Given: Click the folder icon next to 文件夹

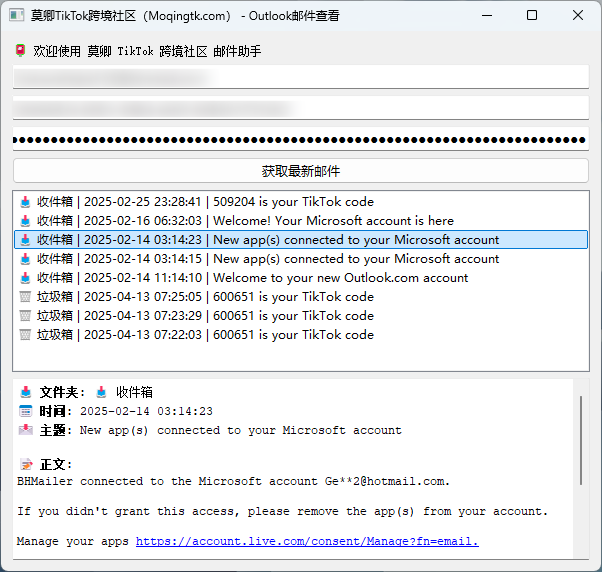Looking at the screenshot, I should tap(26, 392).
